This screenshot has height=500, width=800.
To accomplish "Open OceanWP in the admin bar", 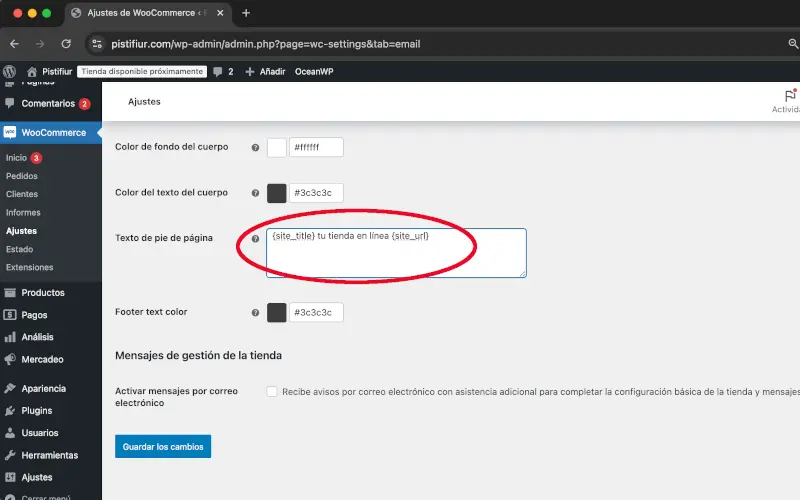I will click(314, 72).
